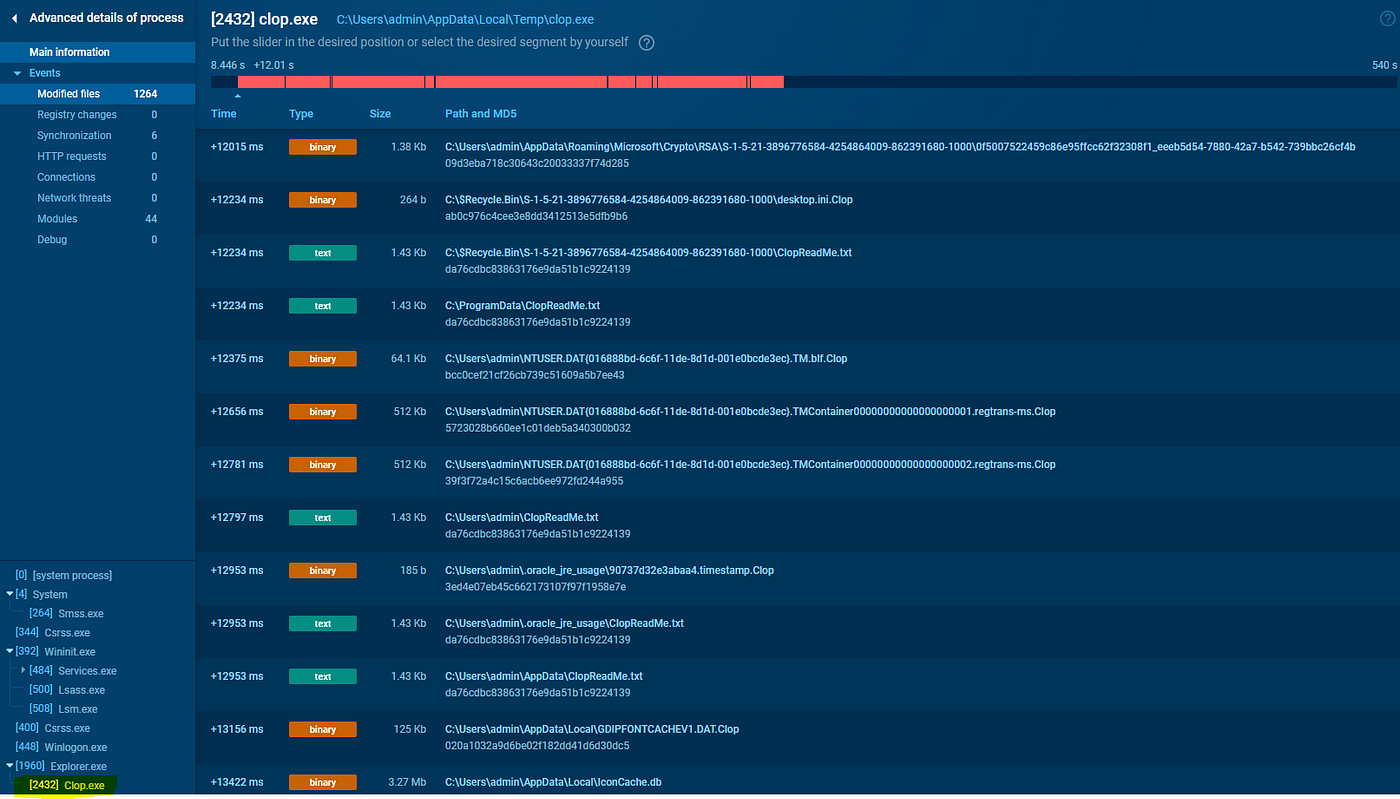Click the clop.exe Temp path link
Screen dimensions: 1400x799
click(x=465, y=20)
